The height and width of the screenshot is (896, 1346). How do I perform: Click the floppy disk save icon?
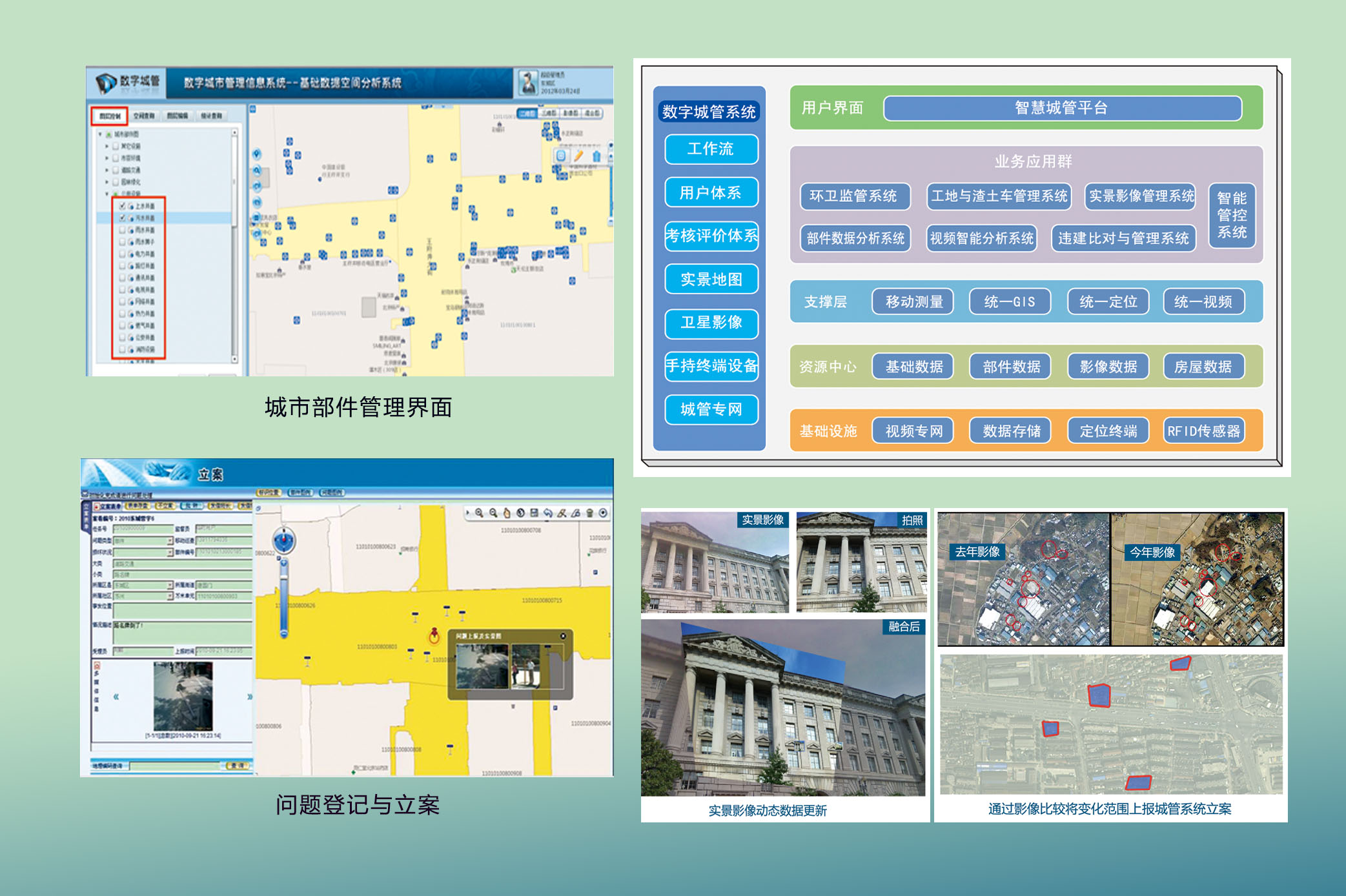click(534, 513)
